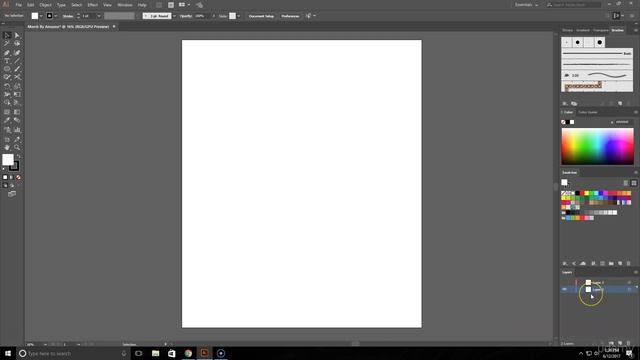Click Opacity label in control bar
The image size is (640, 360).
(x=186, y=16)
